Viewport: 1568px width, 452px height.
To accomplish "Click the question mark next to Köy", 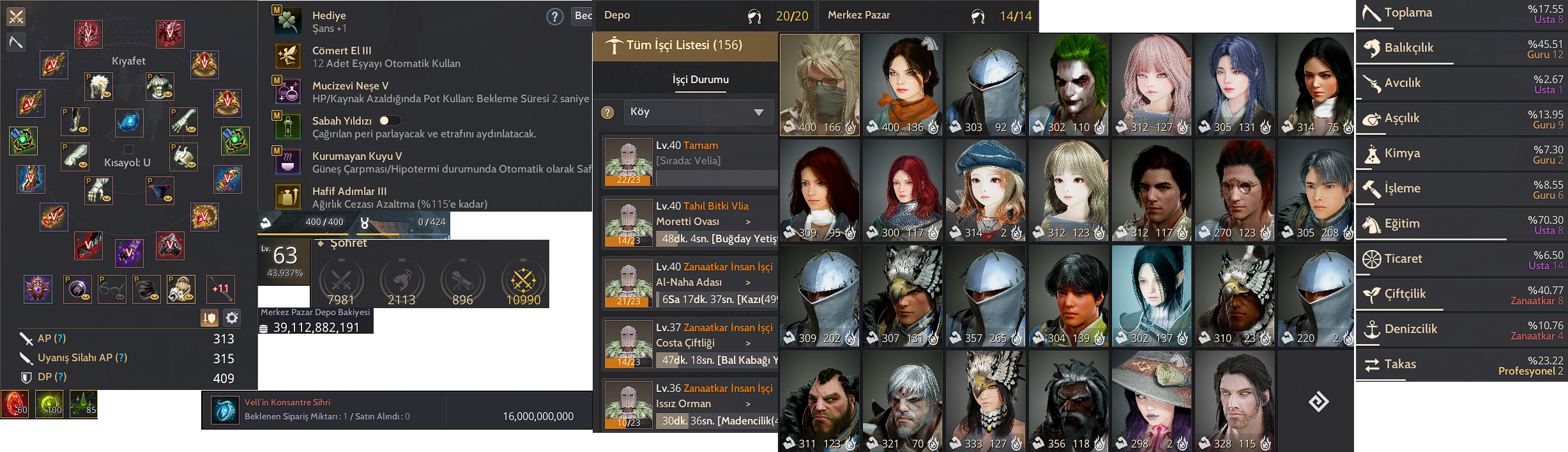I will pyautogui.click(x=607, y=113).
